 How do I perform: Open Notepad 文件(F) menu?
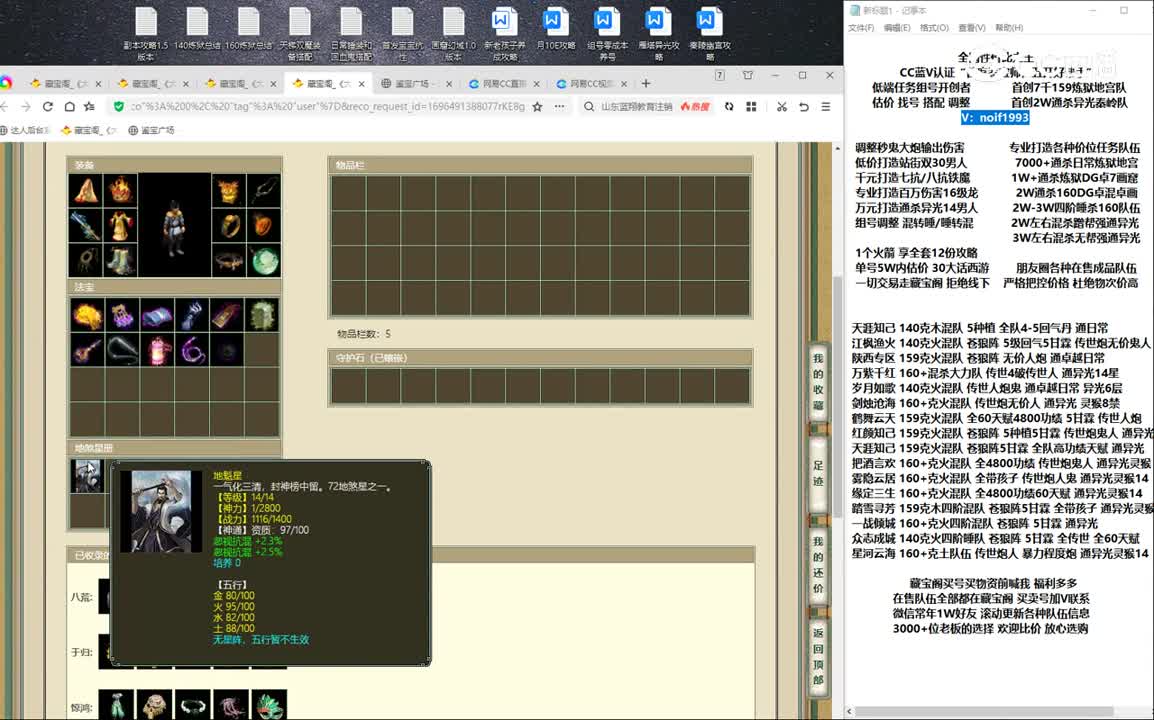[x=861, y=28]
